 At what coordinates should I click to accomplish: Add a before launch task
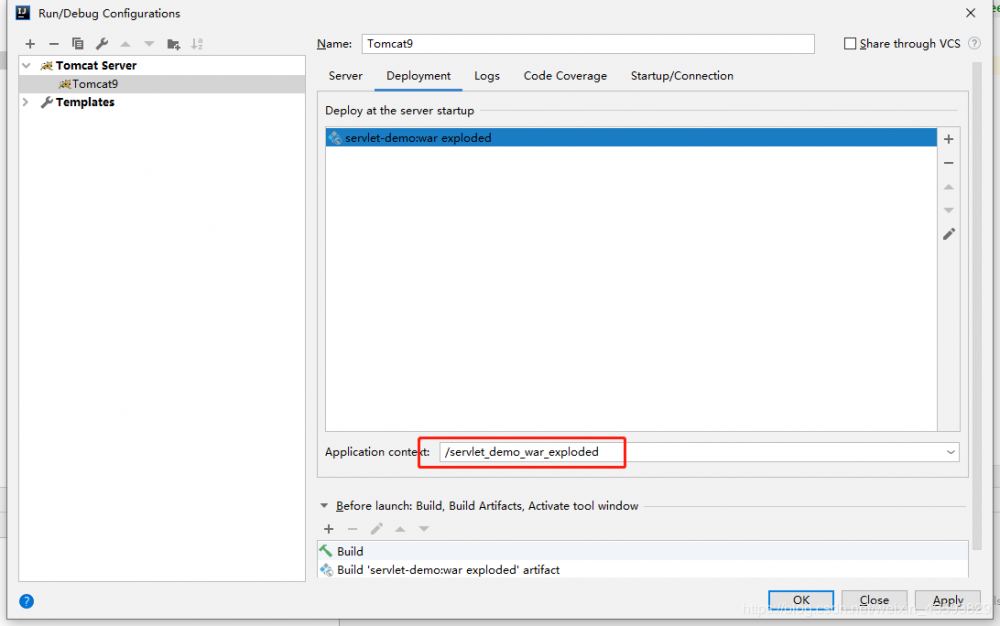(x=328, y=529)
